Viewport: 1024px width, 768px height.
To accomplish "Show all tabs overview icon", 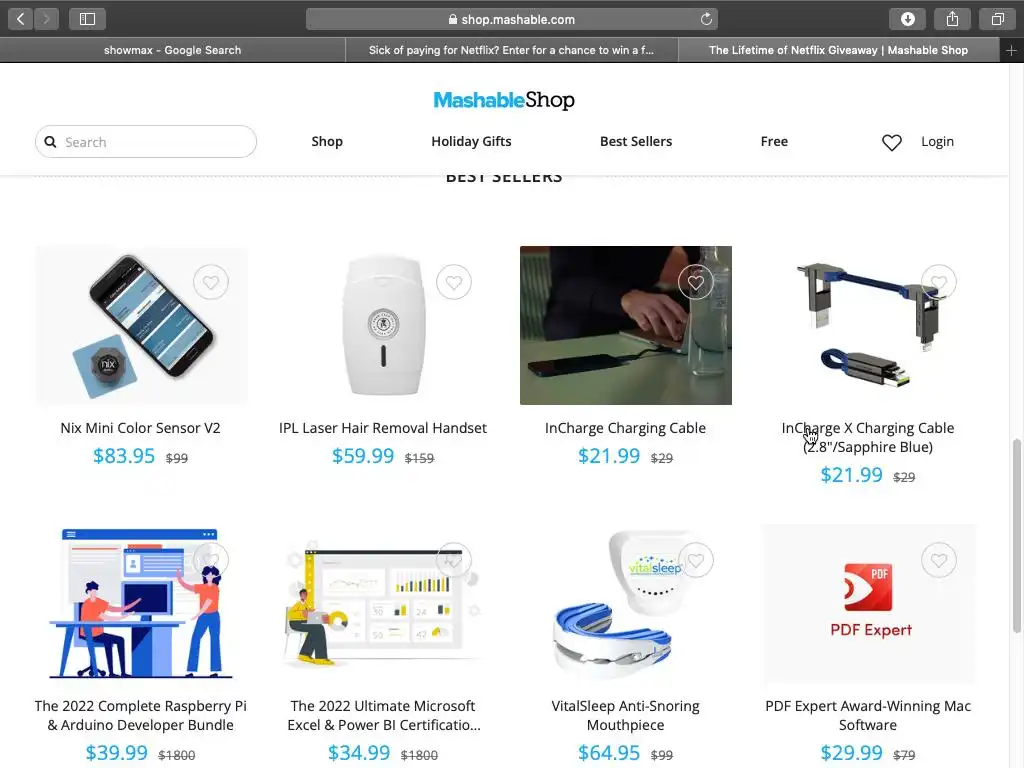I will (997, 19).
